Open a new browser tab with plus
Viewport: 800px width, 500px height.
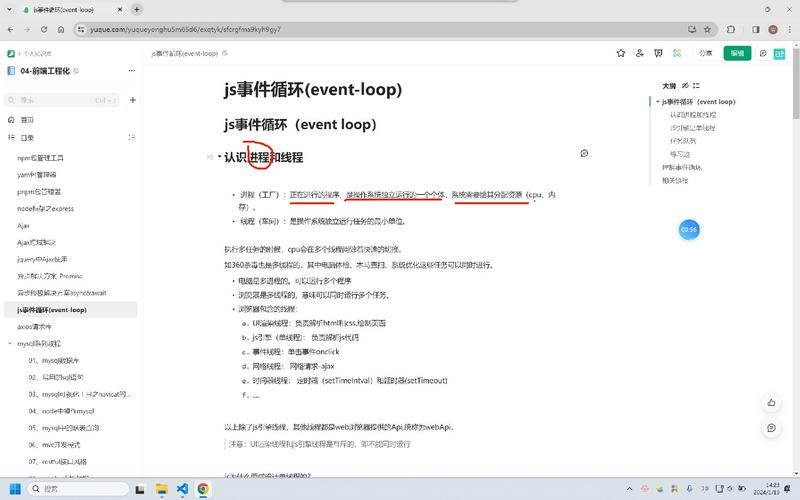[136, 9]
